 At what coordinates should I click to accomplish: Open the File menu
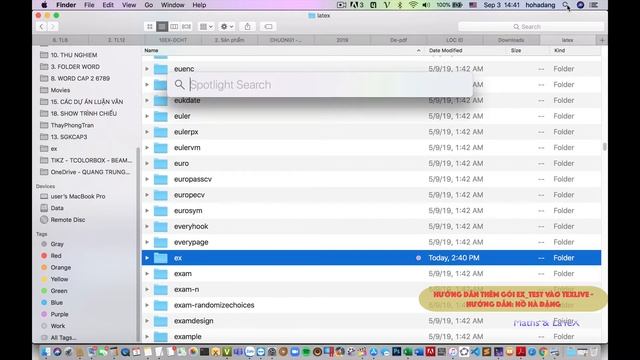tap(89, 5)
